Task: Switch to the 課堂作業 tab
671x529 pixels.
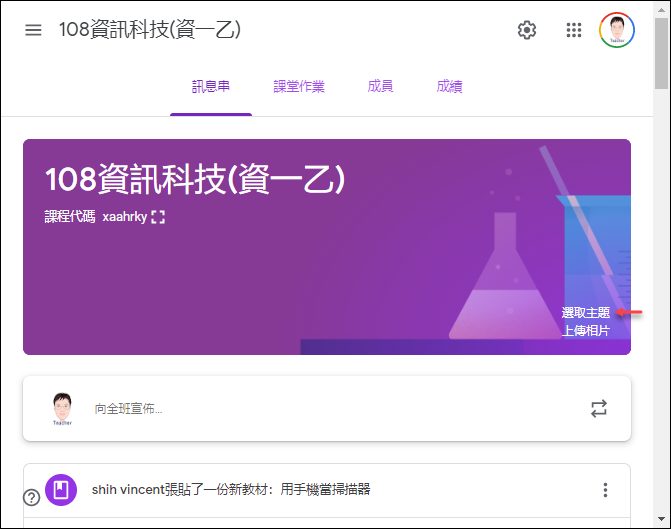Action: (299, 87)
